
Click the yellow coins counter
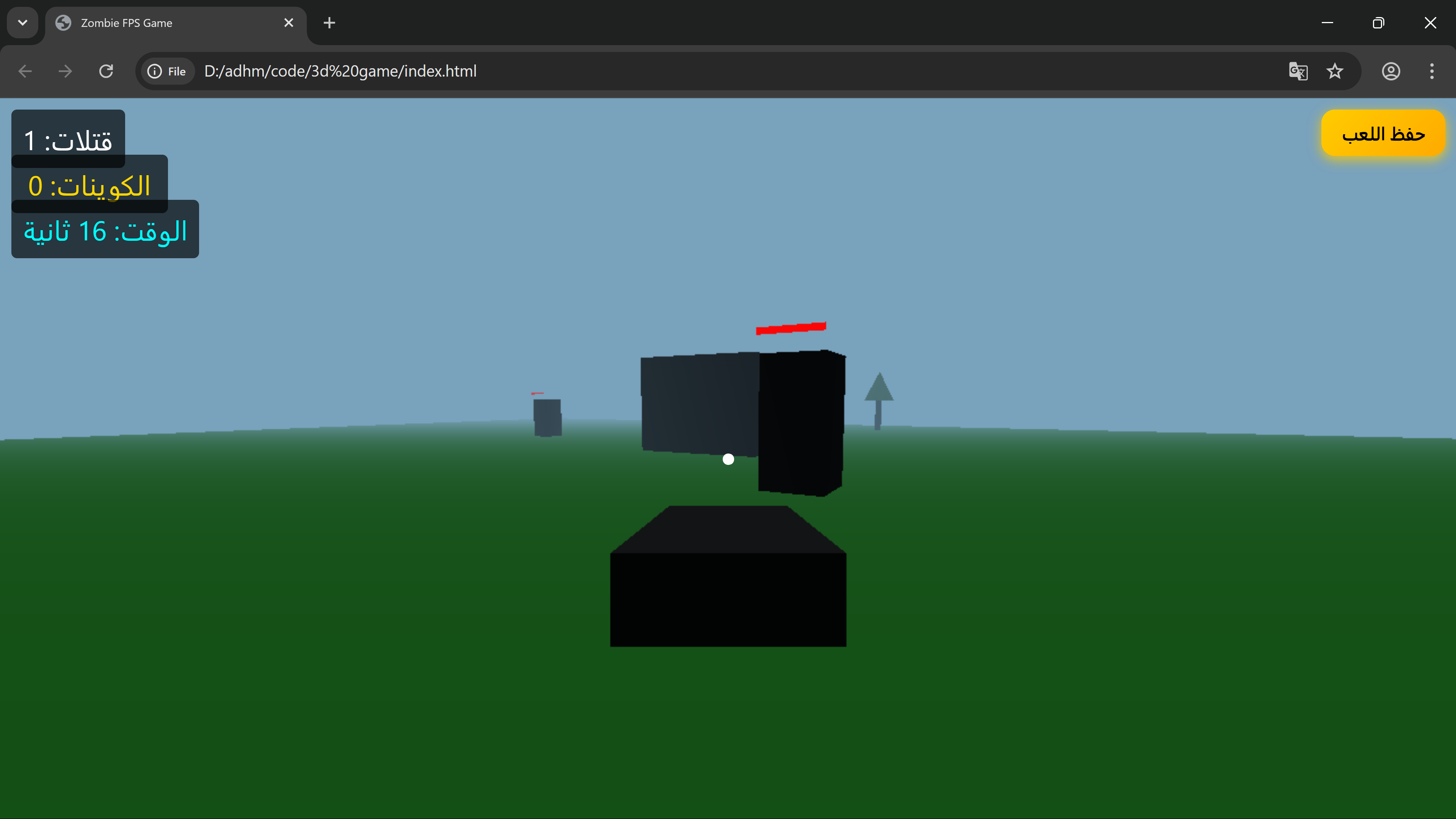89,185
